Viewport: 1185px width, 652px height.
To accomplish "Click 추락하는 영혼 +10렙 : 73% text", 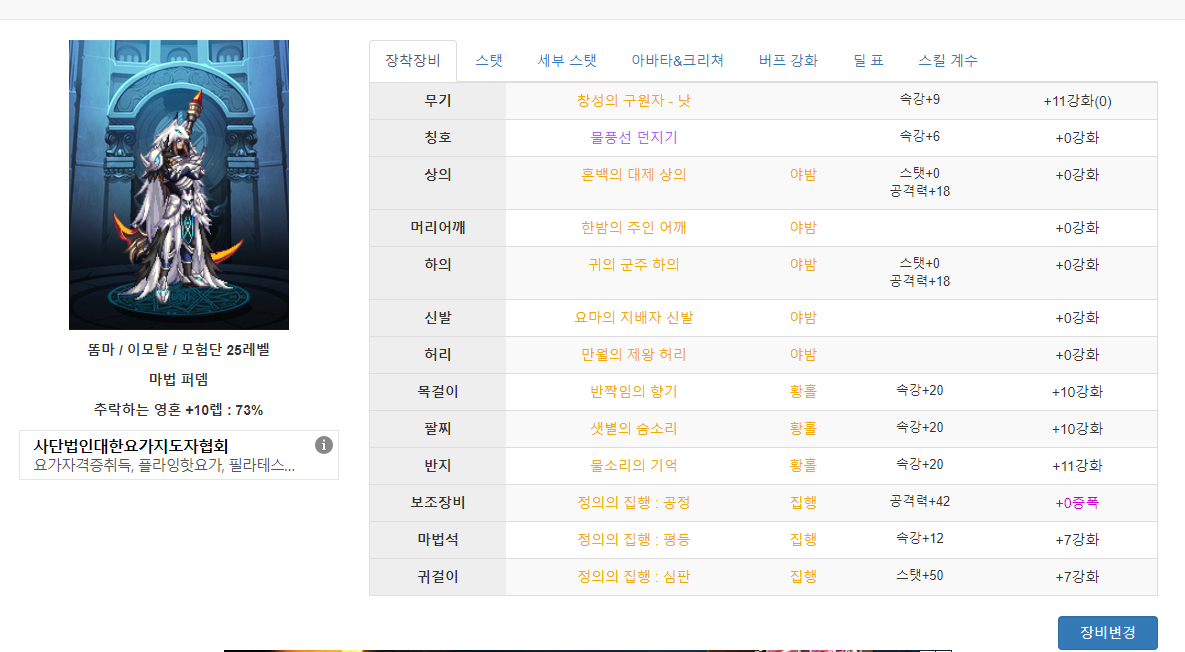I will pos(178,410).
